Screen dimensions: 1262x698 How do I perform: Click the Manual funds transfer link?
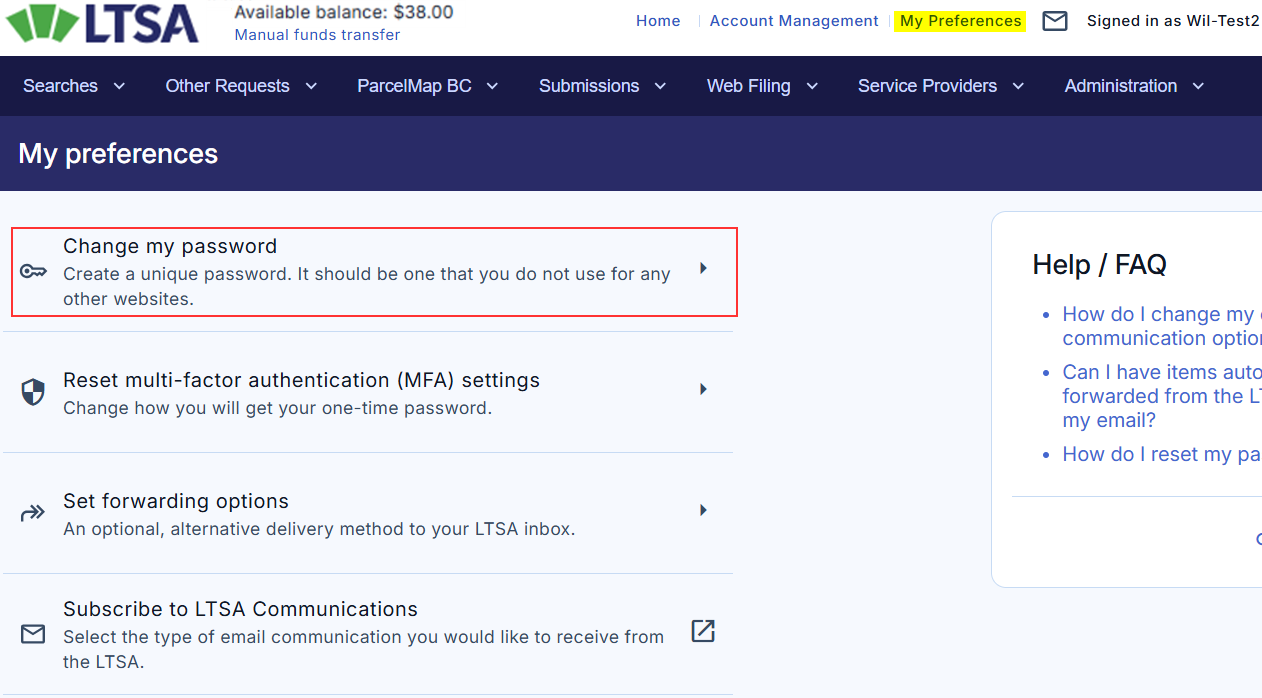click(317, 35)
